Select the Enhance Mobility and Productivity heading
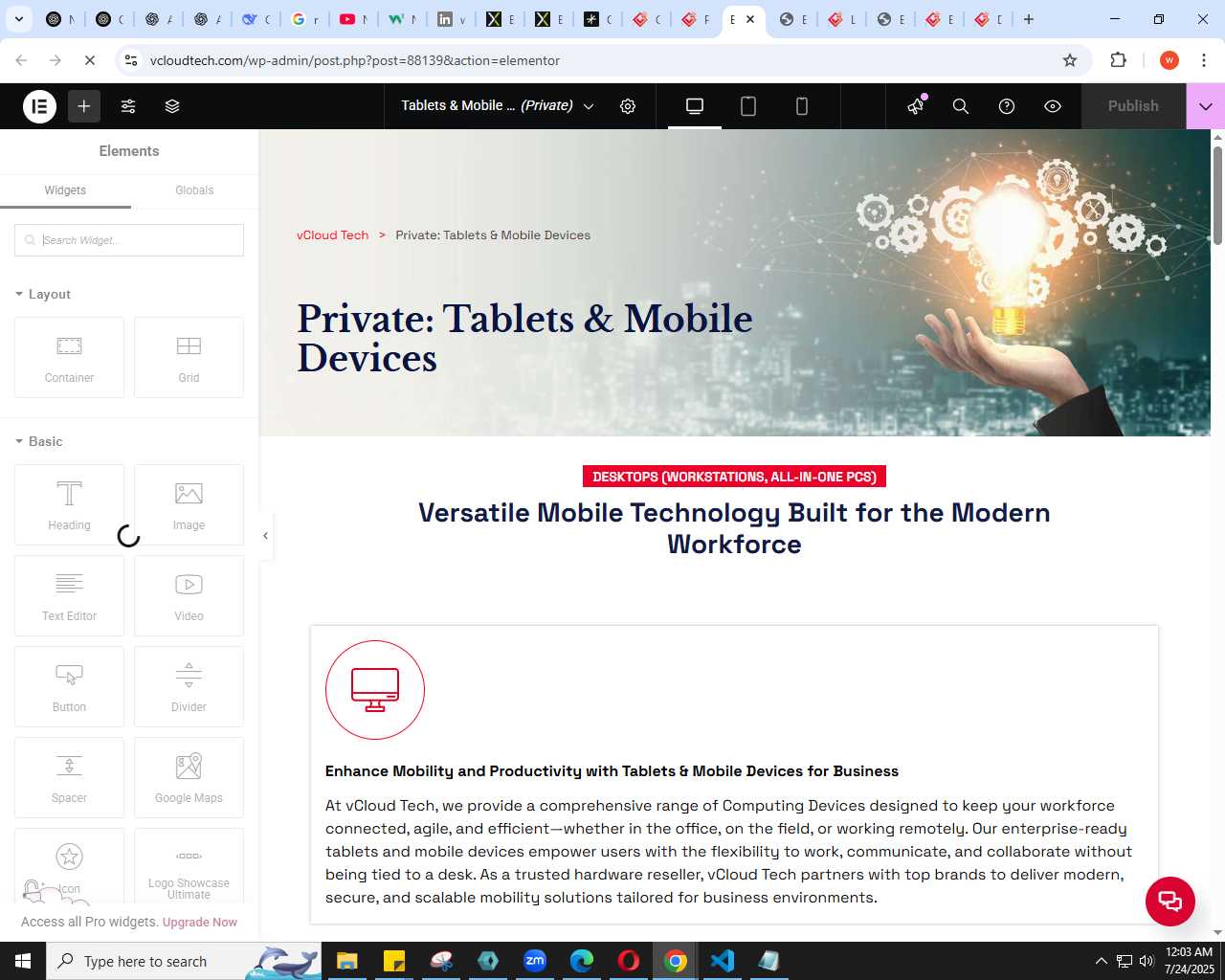The height and width of the screenshot is (980, 1225). 612,771
